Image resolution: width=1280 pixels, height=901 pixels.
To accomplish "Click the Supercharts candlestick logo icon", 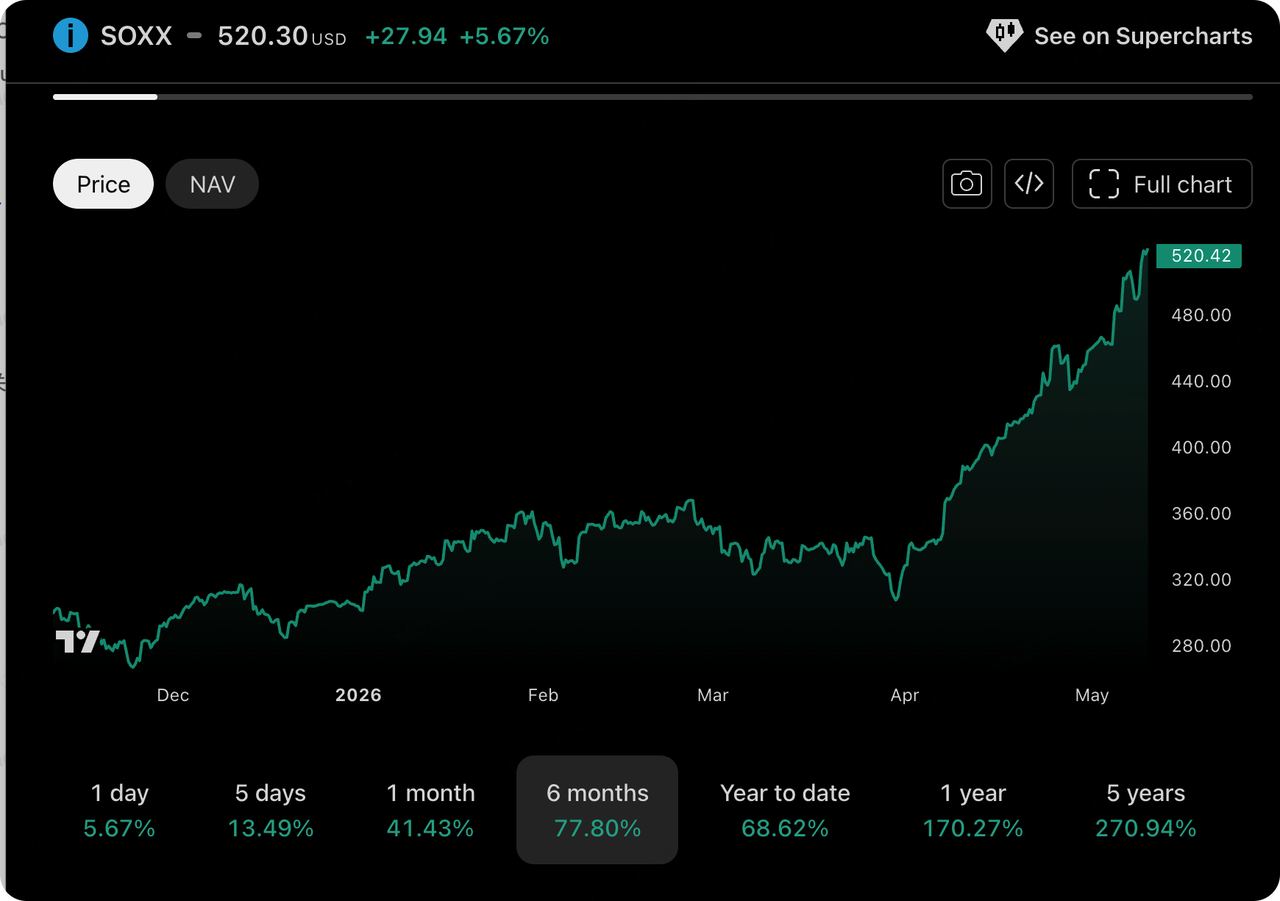I will click(1004, 36).
